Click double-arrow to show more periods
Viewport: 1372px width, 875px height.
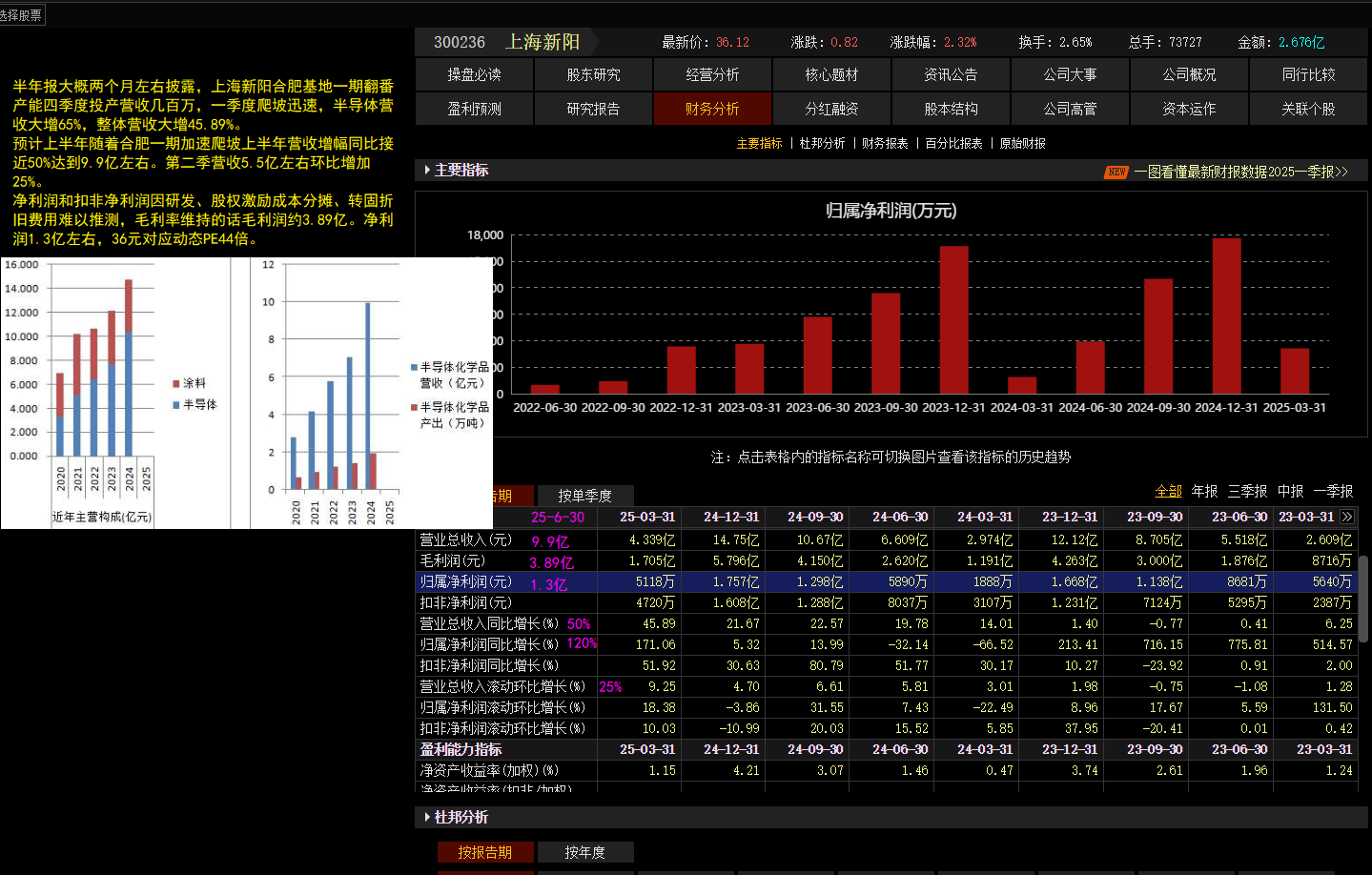point(1346,517)
